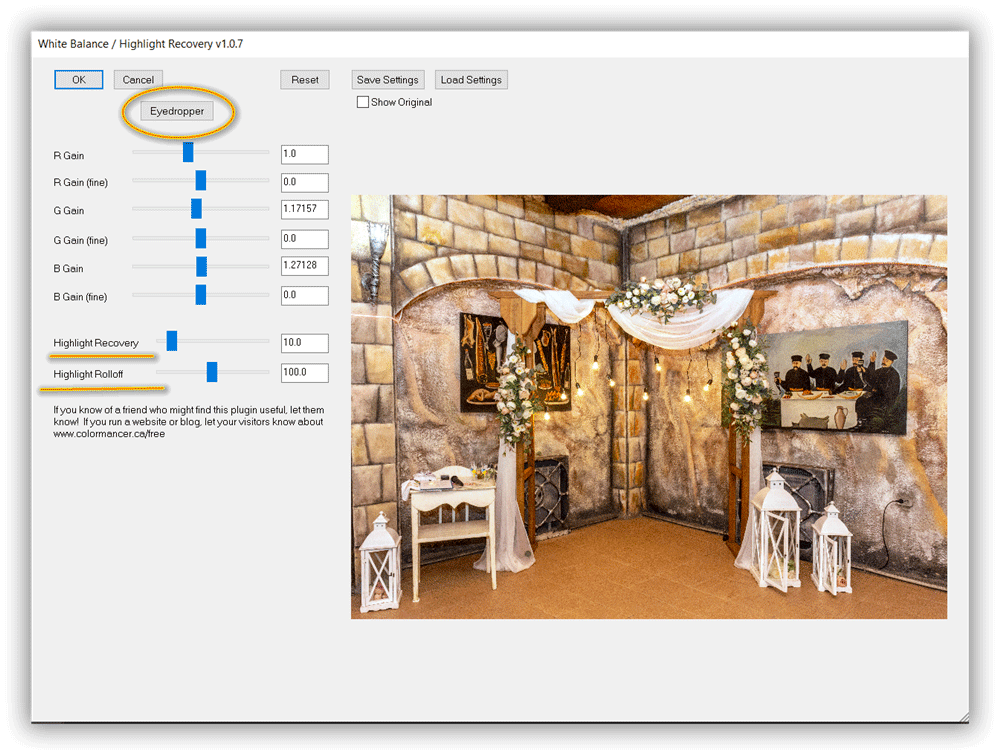
Task: Adjust the G Gain (fine) slider
Action: click(200, 238)
